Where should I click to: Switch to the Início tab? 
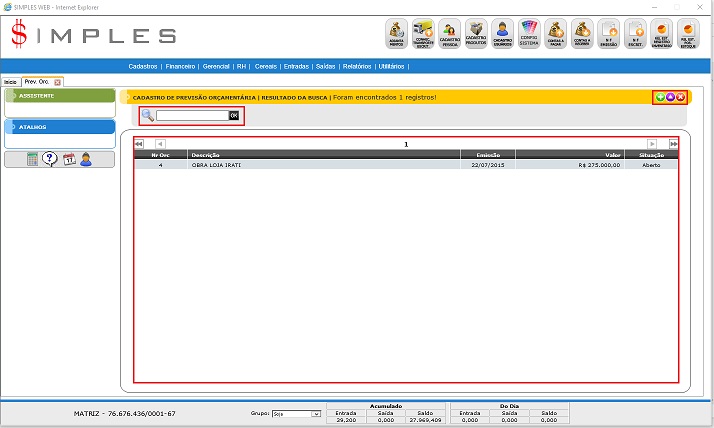pos(10,81)
